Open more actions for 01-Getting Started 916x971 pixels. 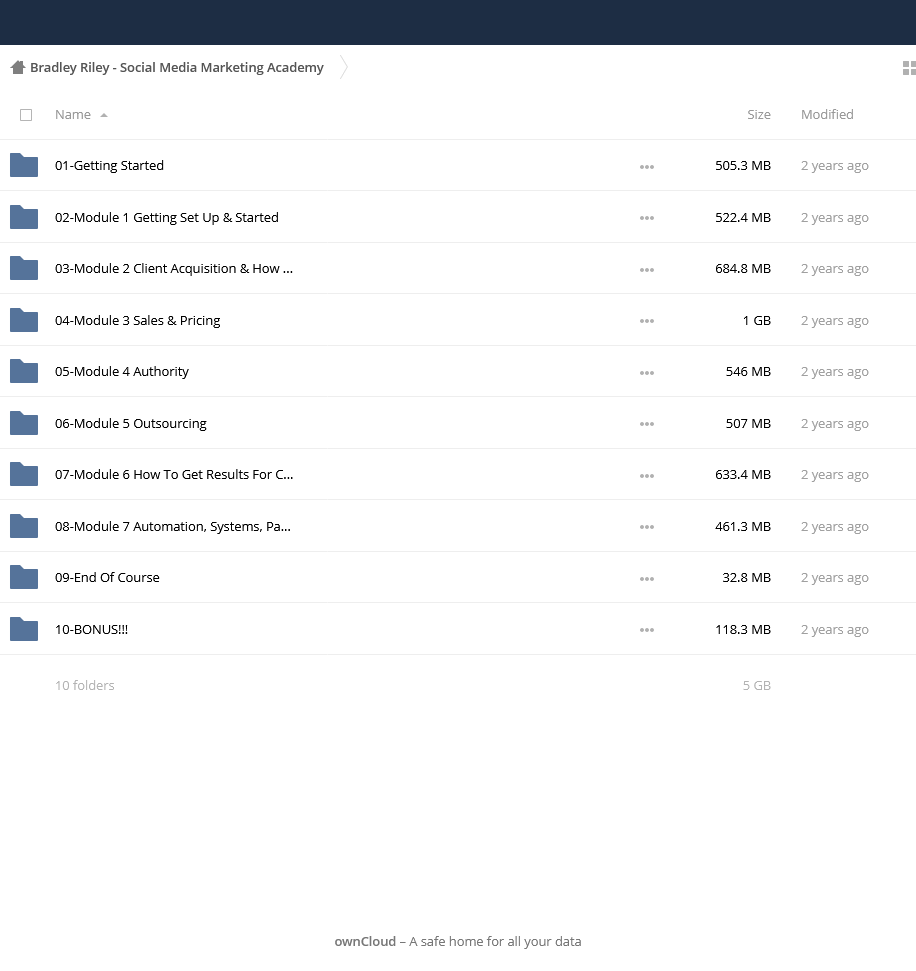click(647, 167)
